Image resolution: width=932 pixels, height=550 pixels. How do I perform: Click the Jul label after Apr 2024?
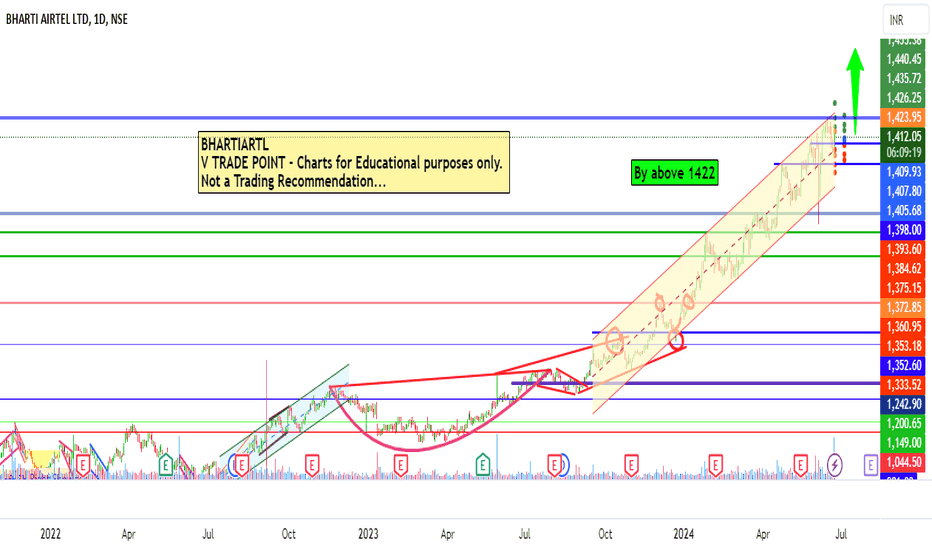[841, 534]
